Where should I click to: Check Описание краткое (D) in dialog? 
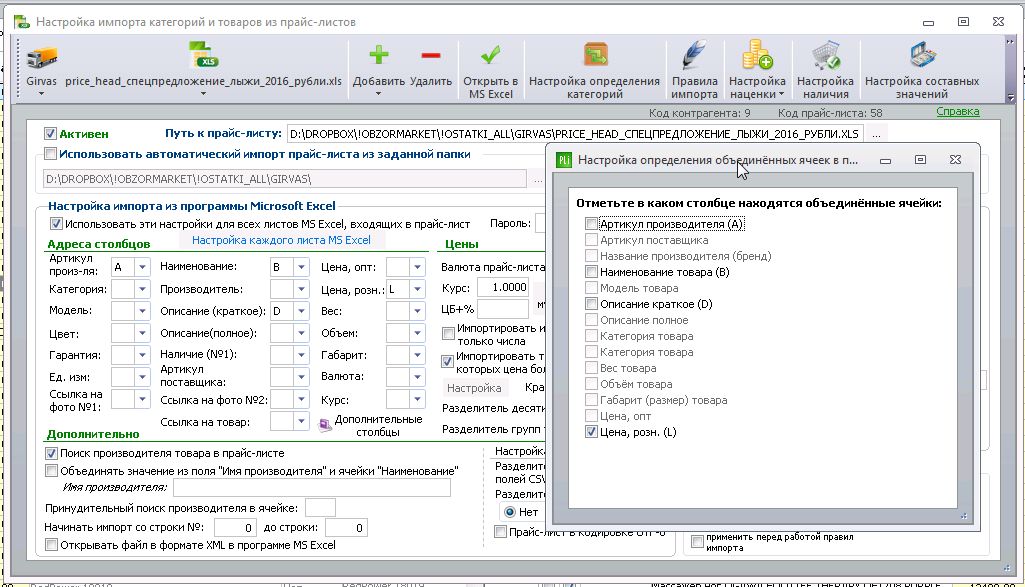[591, 304]
